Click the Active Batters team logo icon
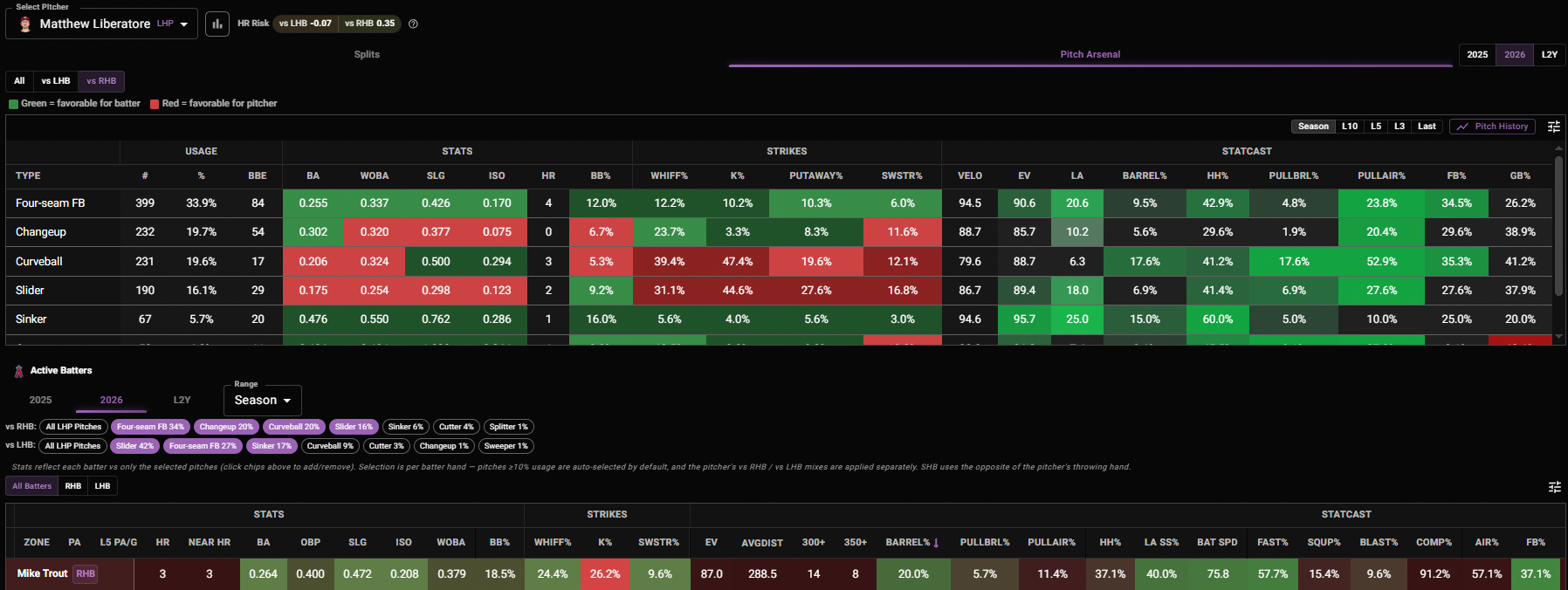Image resolution: width=1568 pixels, height=590 pixels. coord(19,371)
